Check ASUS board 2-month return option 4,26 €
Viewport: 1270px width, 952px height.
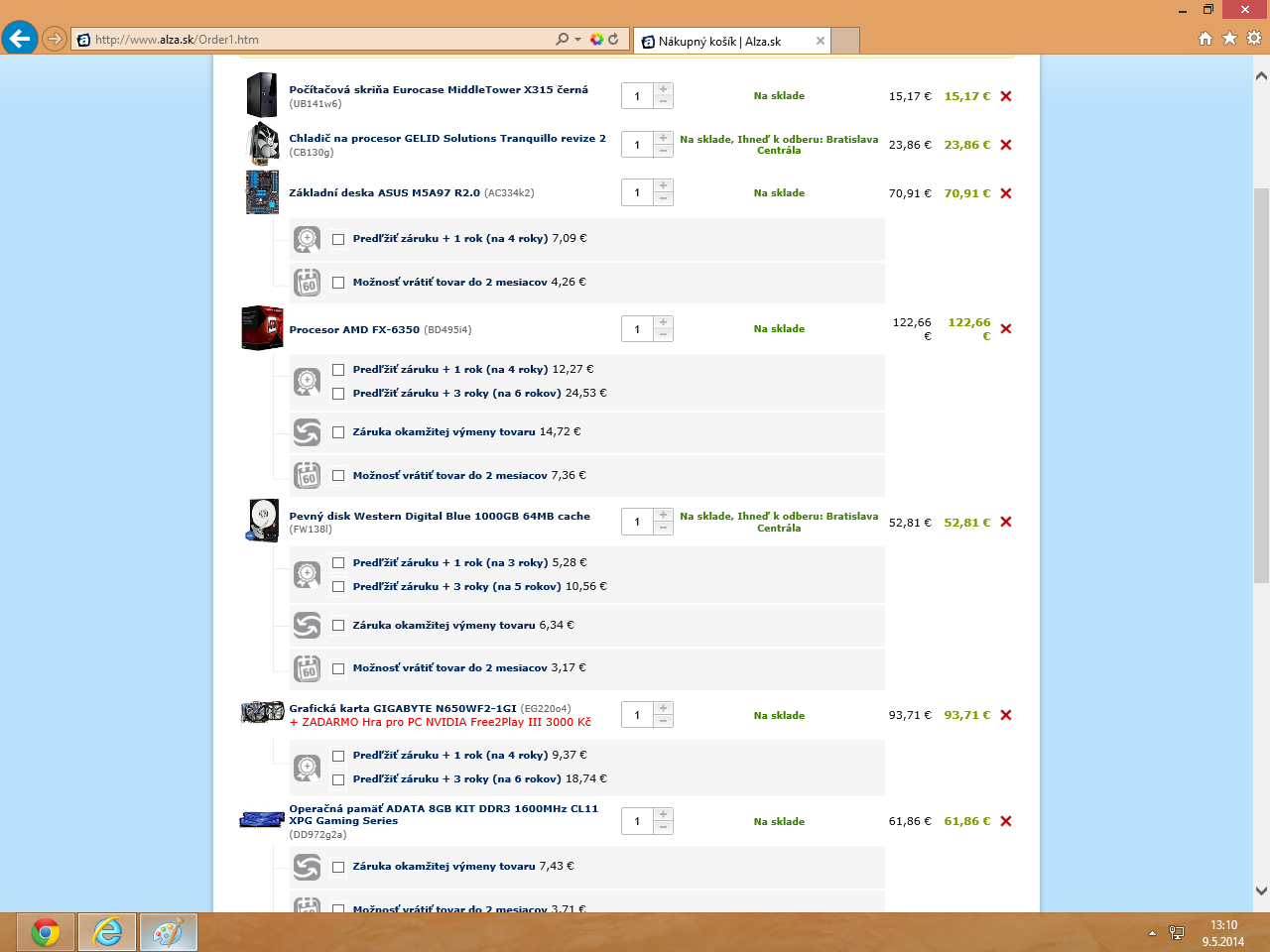click(338, 283)
